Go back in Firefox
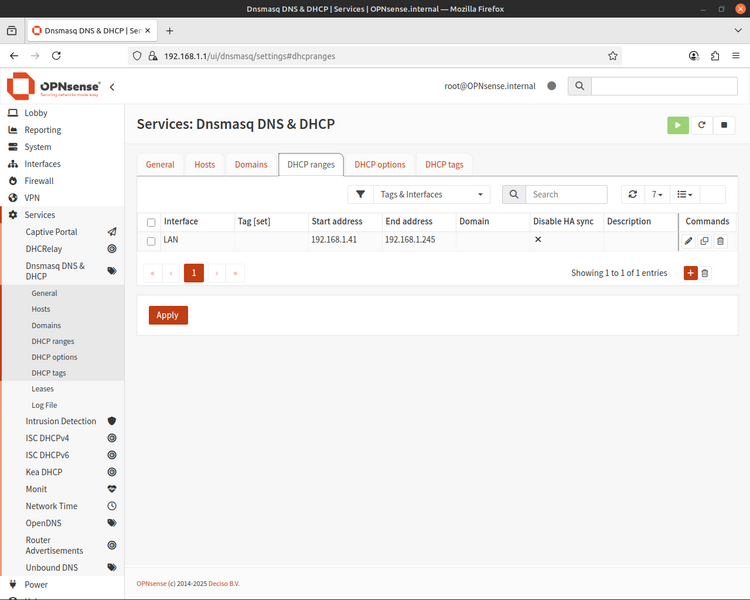 pos(14,56)
